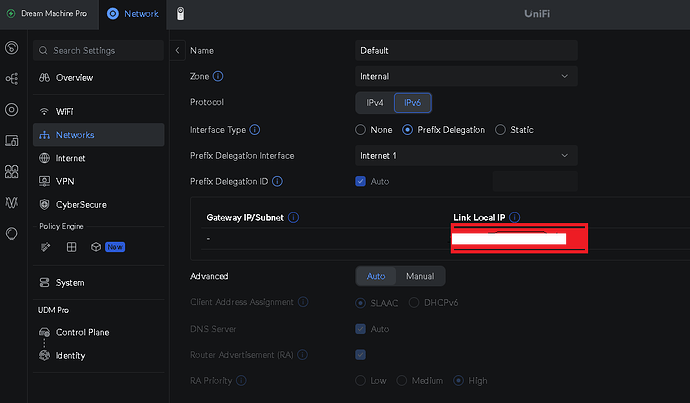Open CyberSecure settings
690x403 pixels.
click(80, 204)
